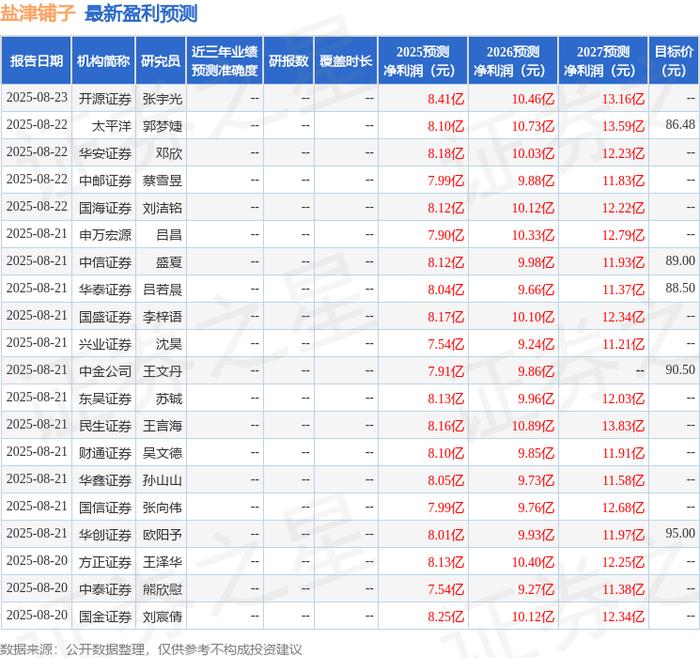Select the 财通证券 institution cell
This screenshot has width=700, height=658.
105,453
